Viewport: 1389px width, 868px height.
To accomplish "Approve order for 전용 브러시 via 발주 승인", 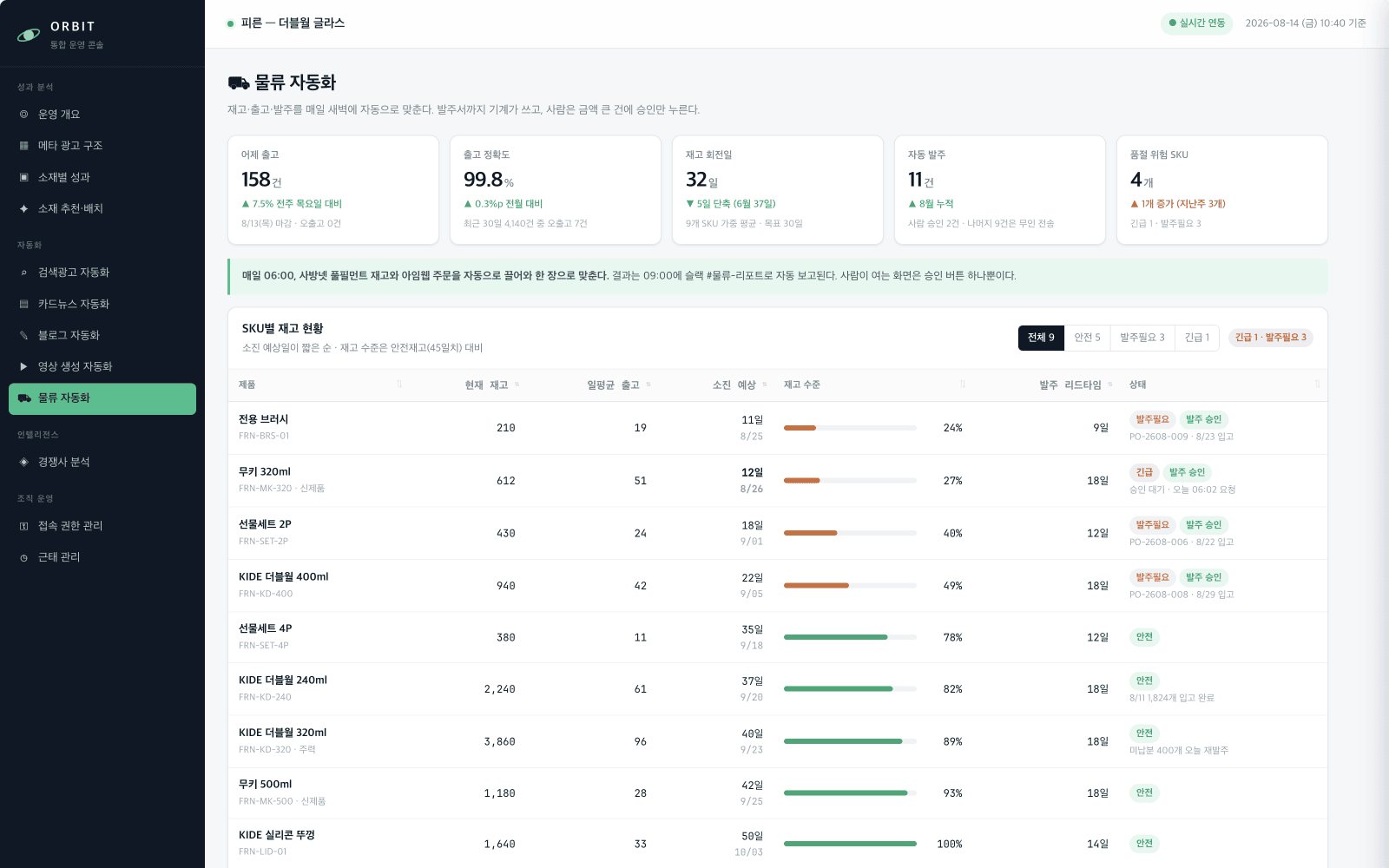I will tap(1203, 419).
